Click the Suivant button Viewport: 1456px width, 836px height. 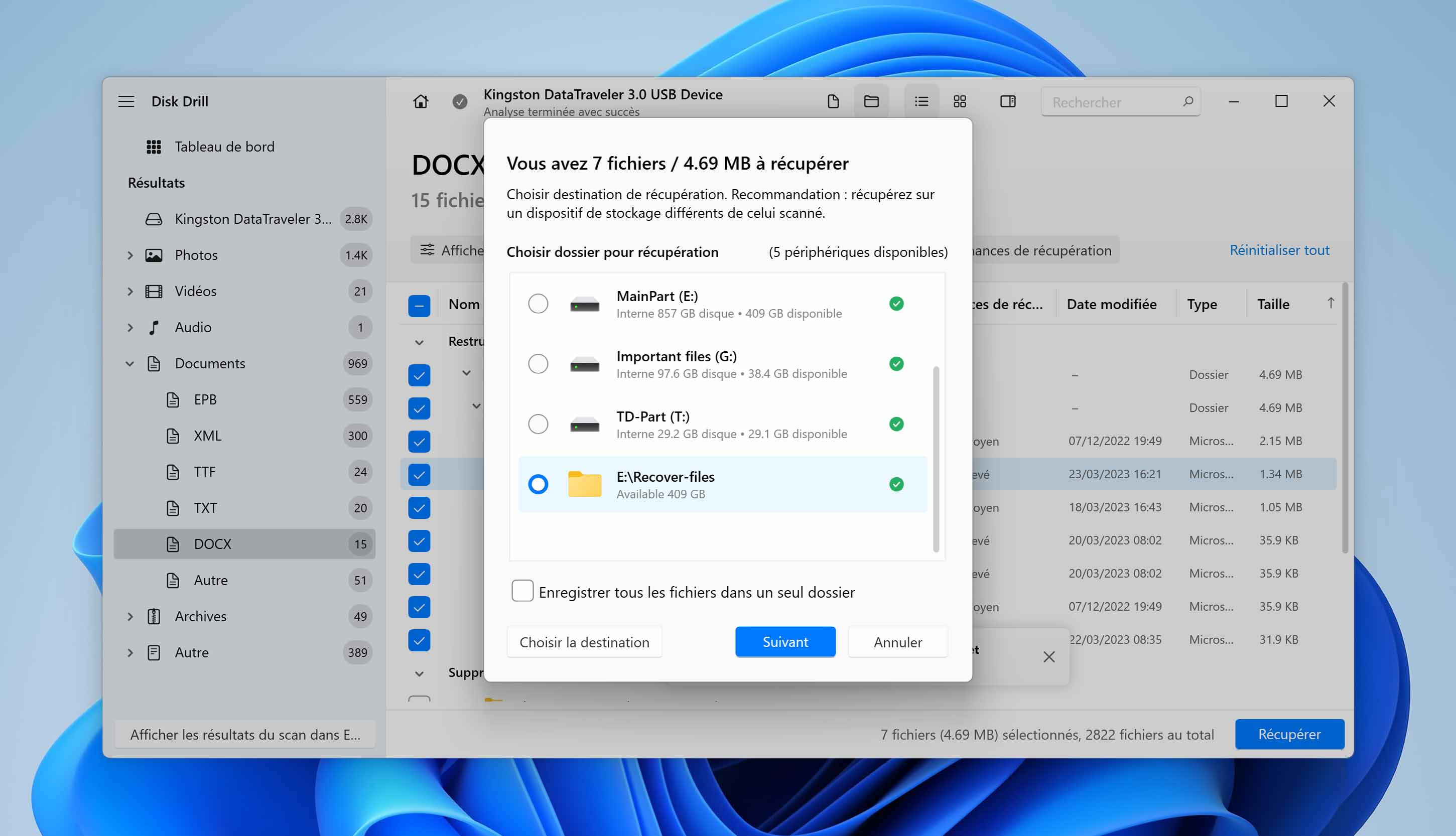[x=785, y=642]
